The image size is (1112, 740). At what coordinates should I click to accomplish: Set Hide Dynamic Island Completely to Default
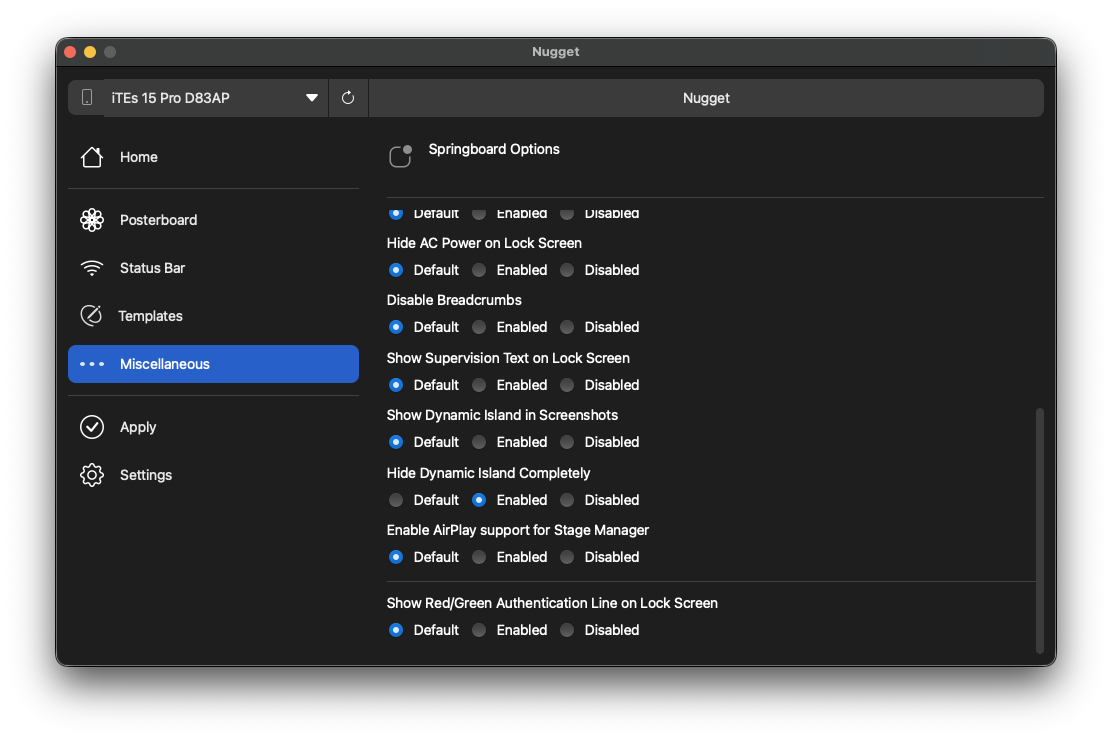click(396, 500)
